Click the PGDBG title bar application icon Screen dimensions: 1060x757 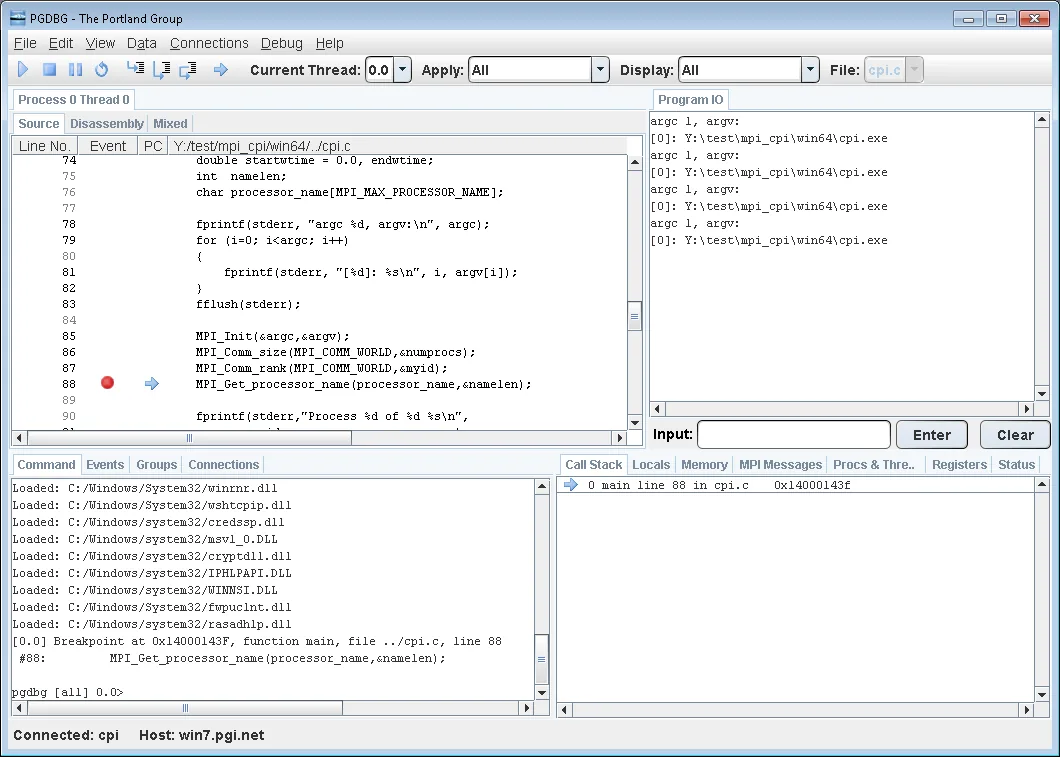coord(18,18)
